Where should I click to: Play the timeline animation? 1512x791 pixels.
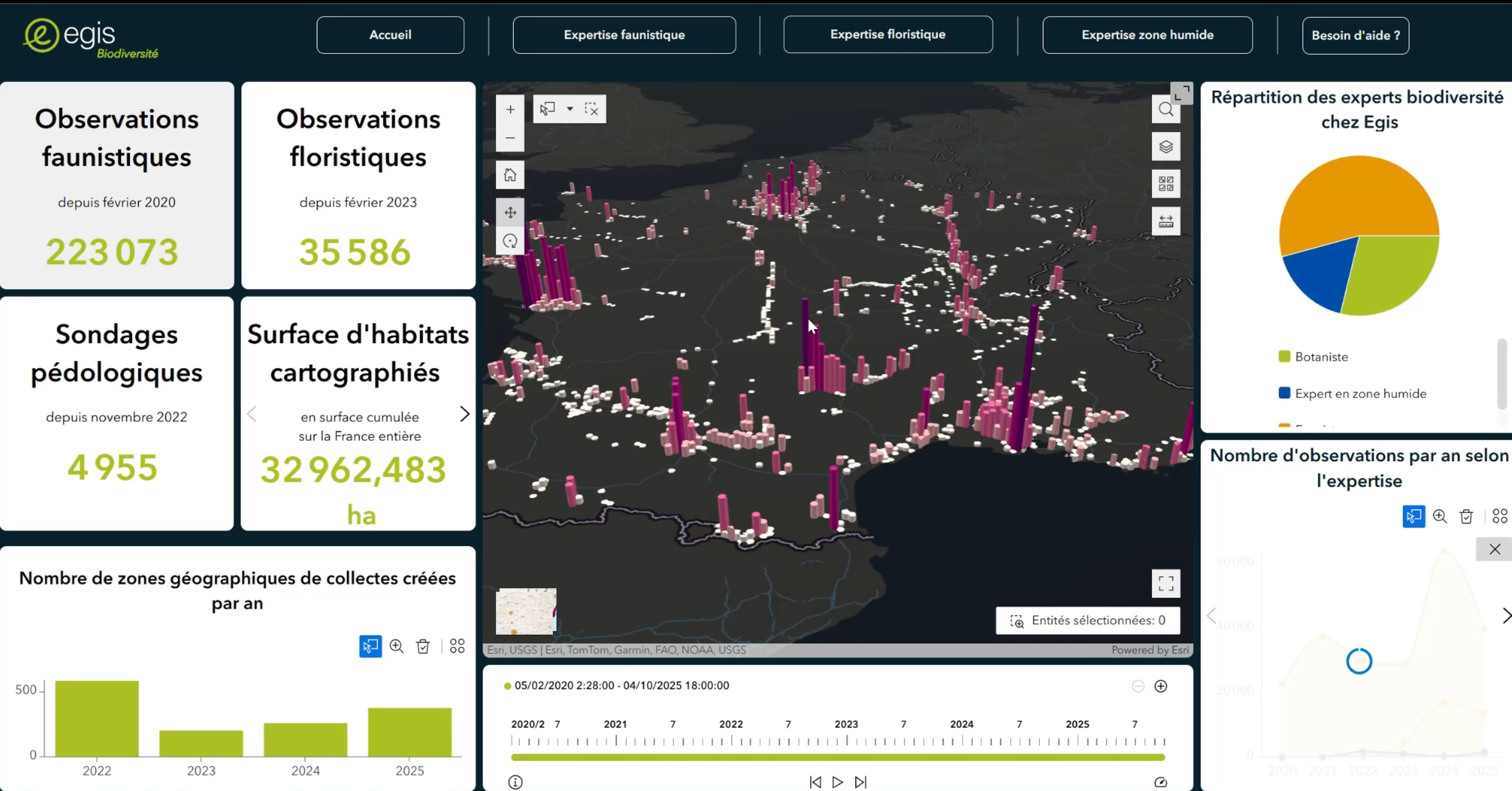(837, 782)
